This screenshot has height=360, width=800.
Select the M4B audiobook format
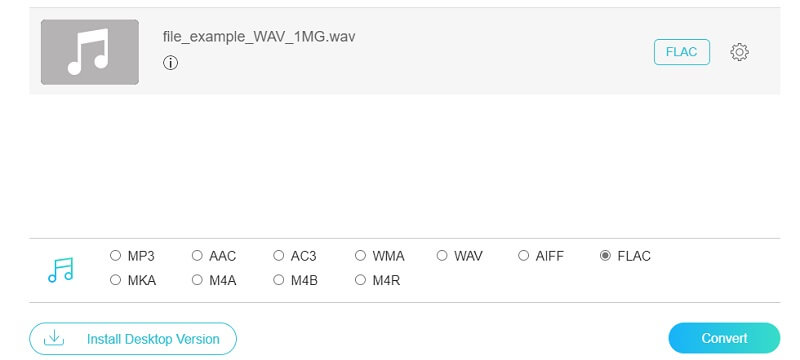[279, 280]
